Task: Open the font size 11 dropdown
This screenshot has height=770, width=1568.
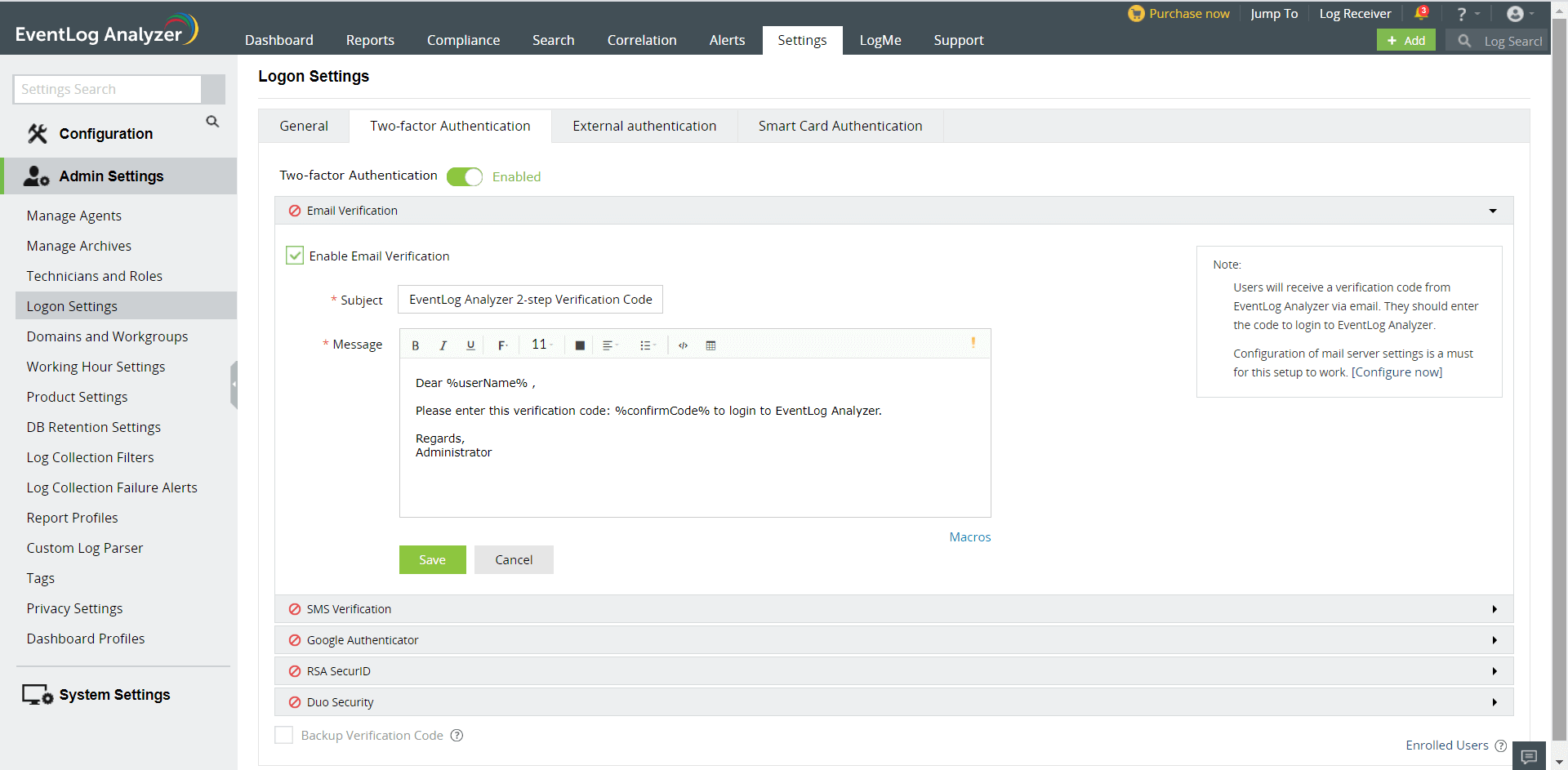Action: pyautogui.click(x=541, y=345)
